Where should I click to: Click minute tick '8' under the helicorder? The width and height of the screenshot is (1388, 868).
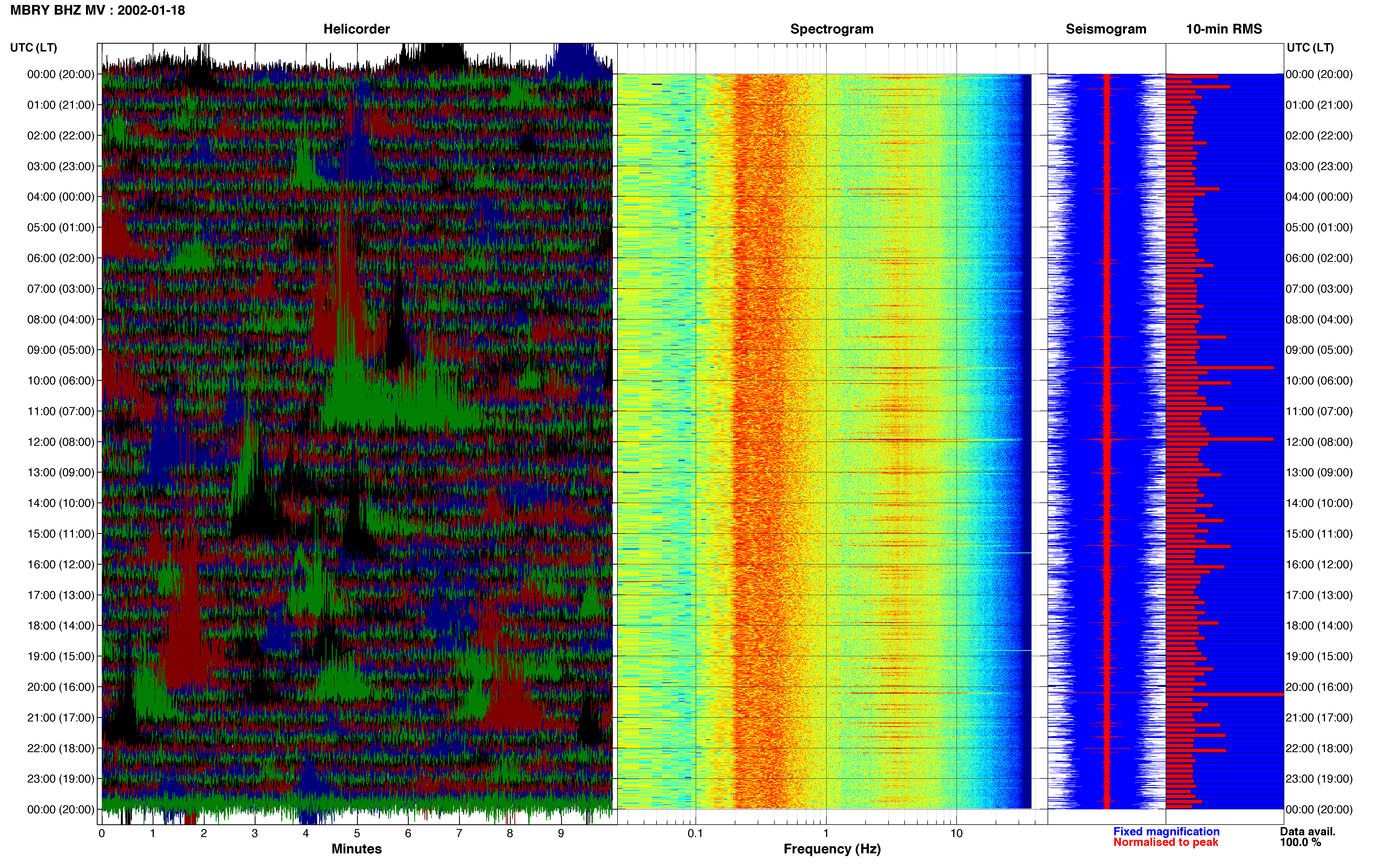(510, 833)
